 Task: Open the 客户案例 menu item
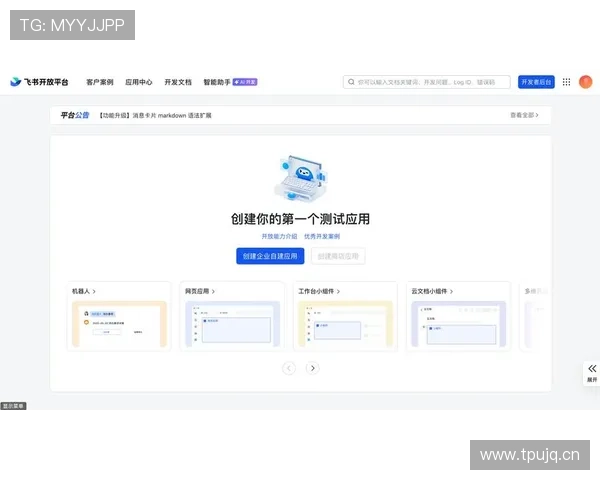click(x=100, y=82)
